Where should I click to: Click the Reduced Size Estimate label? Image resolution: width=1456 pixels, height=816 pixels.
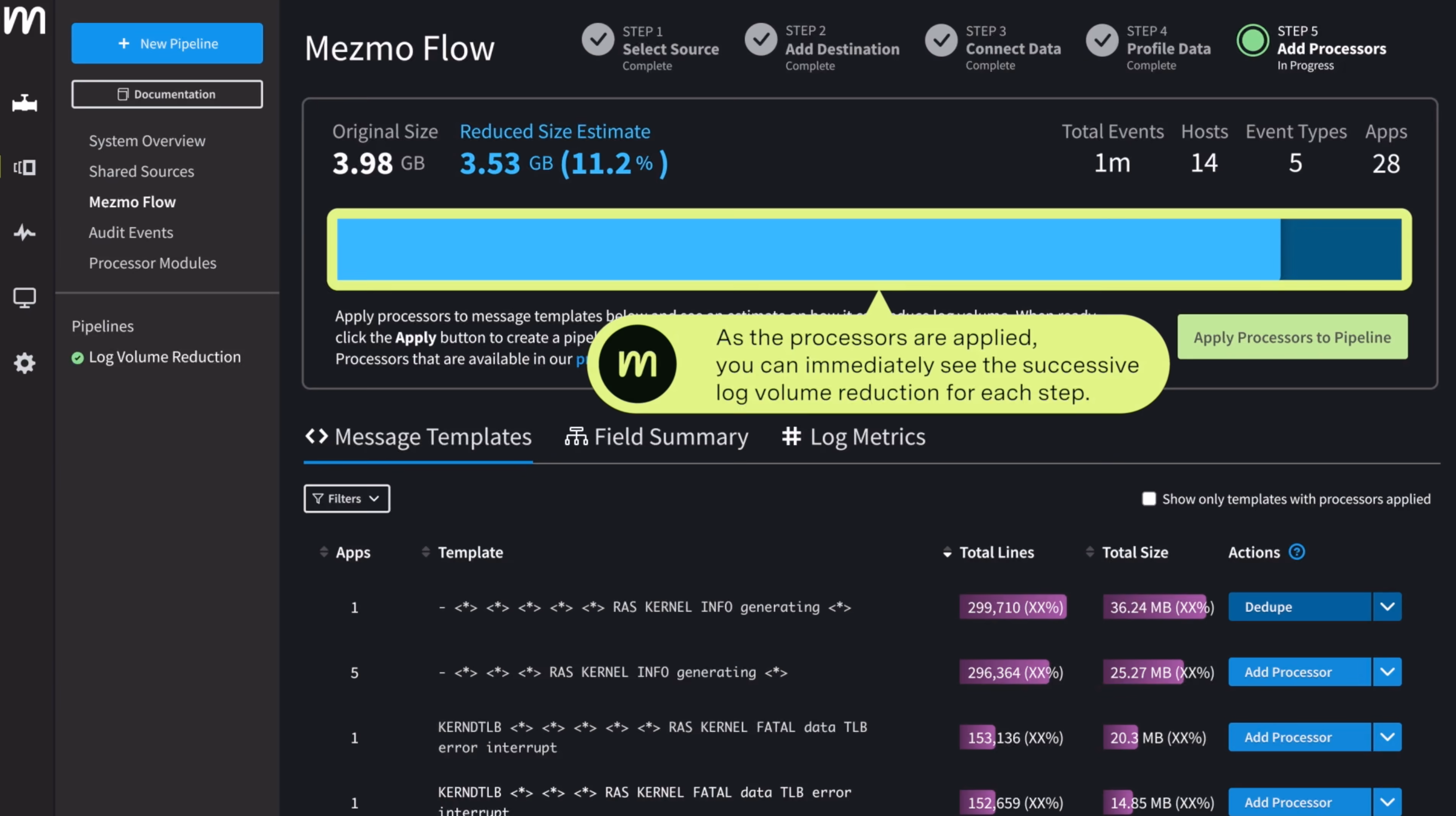click(555, 131)
